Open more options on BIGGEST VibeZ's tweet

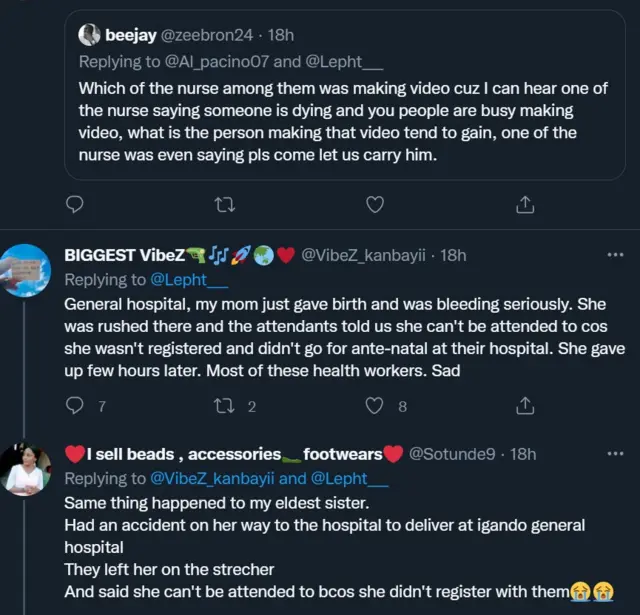pos(615,255)
